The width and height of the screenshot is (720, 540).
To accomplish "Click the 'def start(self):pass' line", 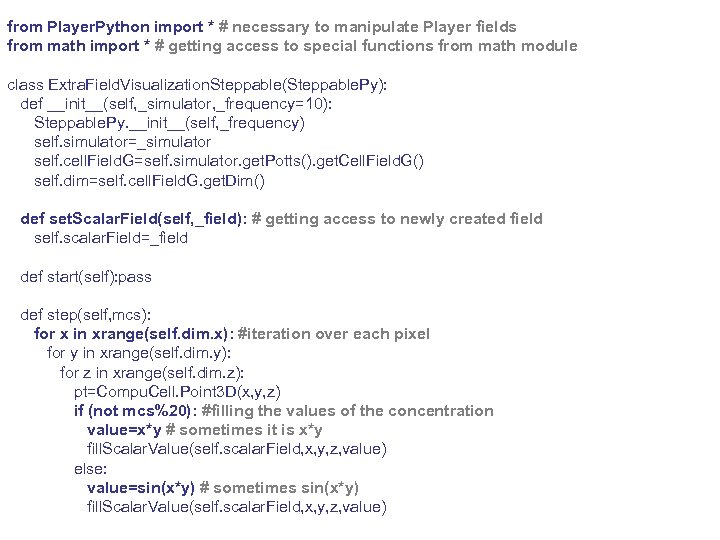I will click(86, 277).
